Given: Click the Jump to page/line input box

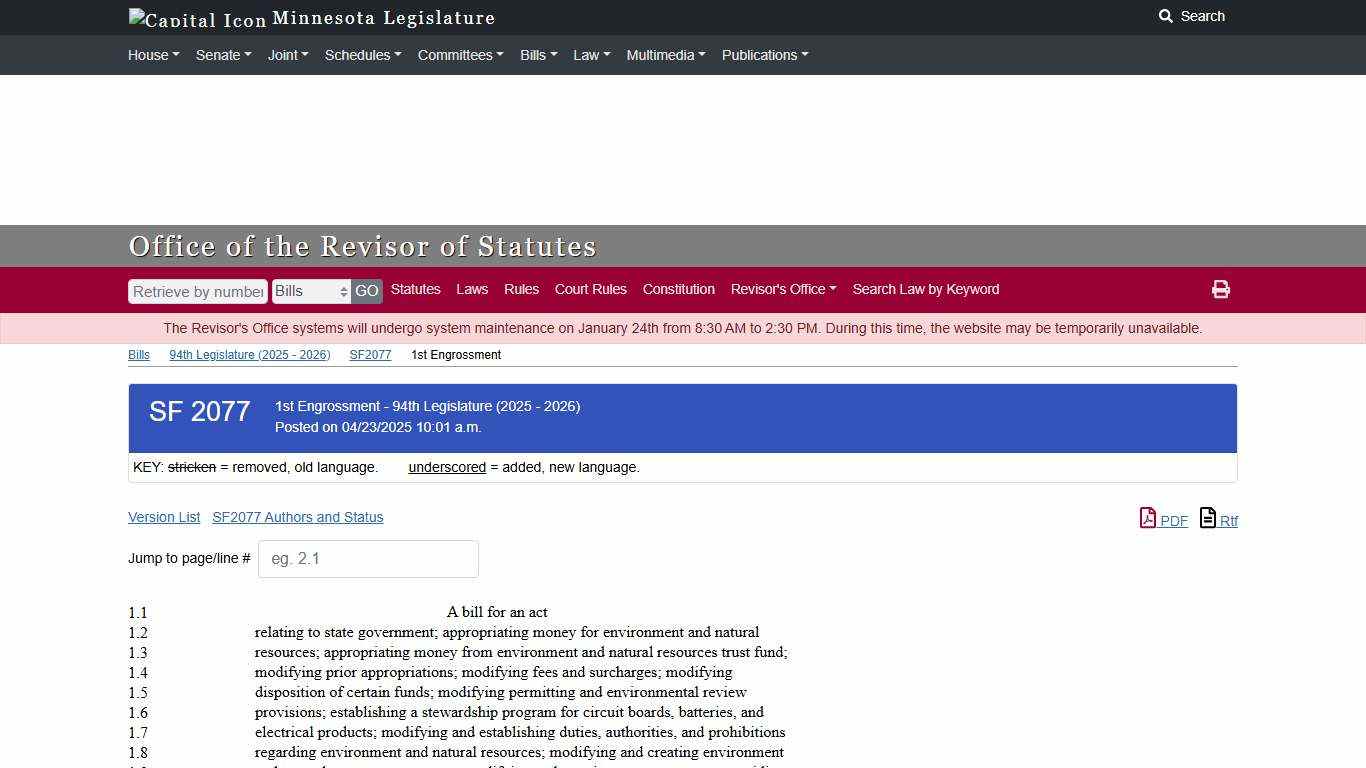Looking at the screenshot, I should point(367,558).
